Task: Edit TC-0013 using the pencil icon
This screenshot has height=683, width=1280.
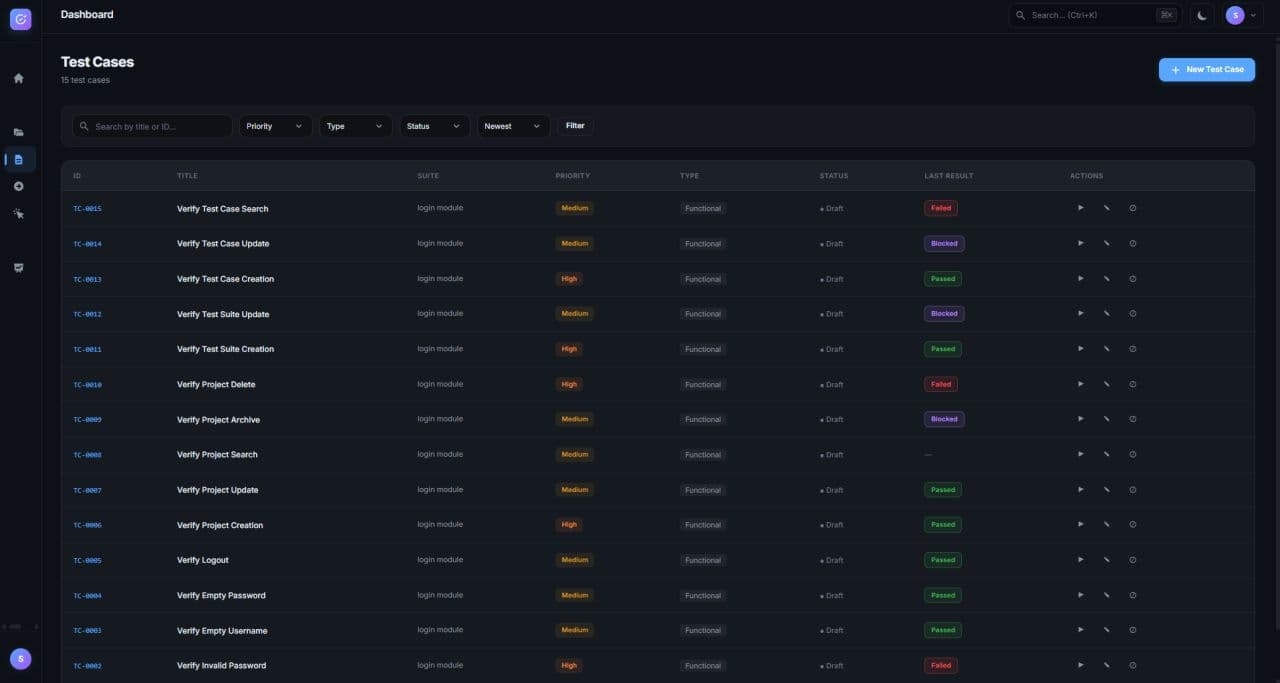Action: pos(1106,278)
